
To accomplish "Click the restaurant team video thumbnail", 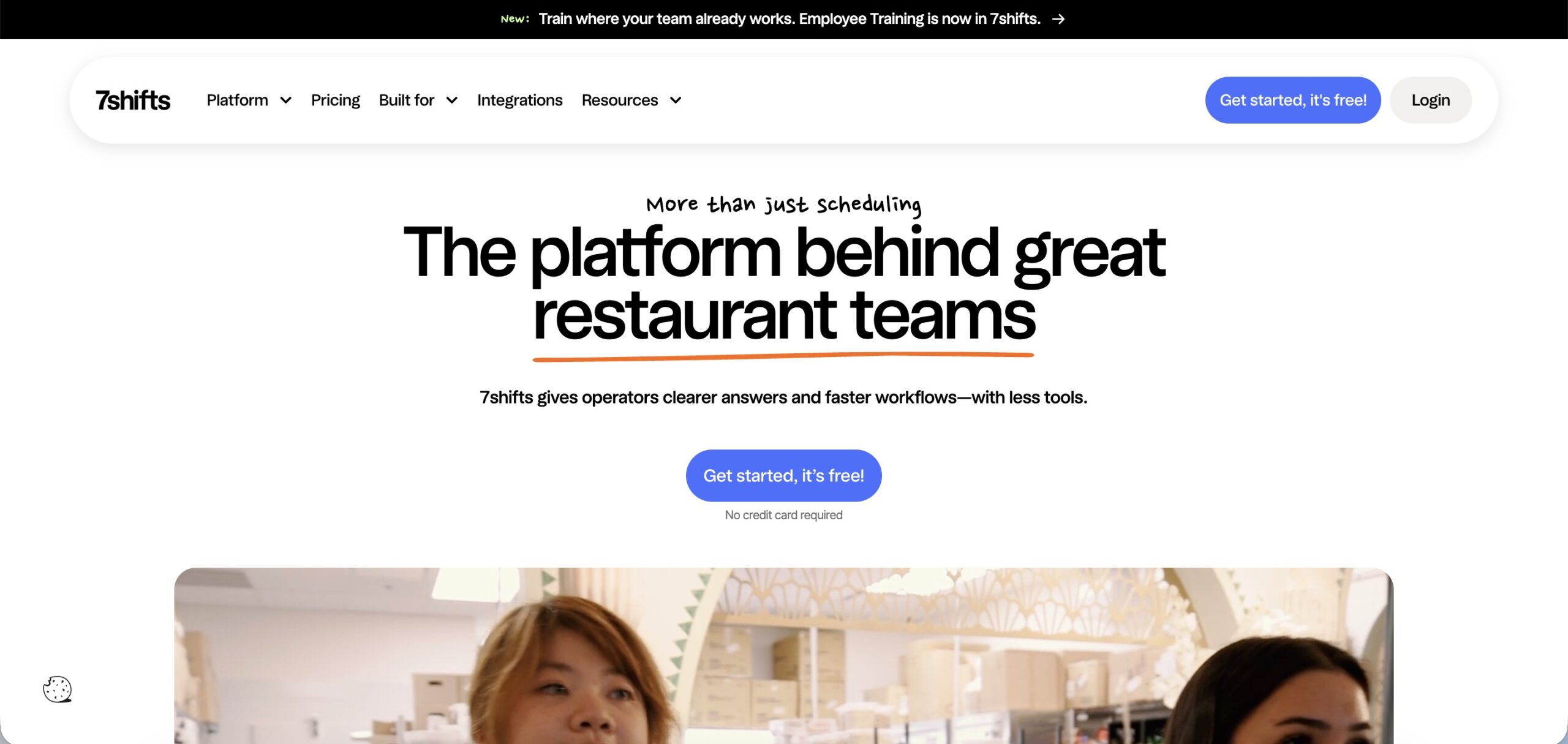I will [x=783, y=655].
